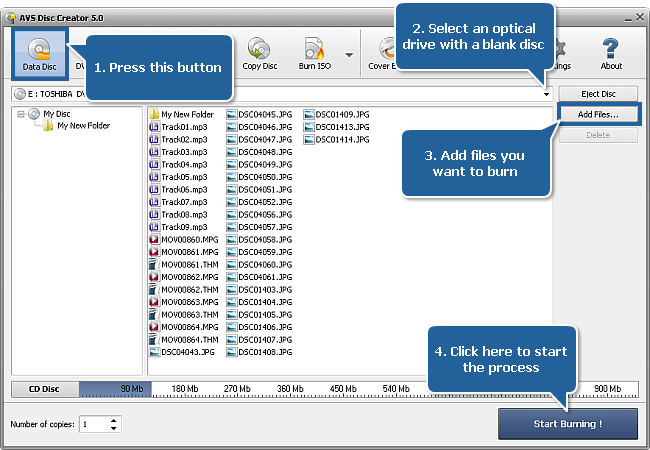Select DSC01404.JPG image file
Viewport: 650px width, 450px height.
click(260, 302)
